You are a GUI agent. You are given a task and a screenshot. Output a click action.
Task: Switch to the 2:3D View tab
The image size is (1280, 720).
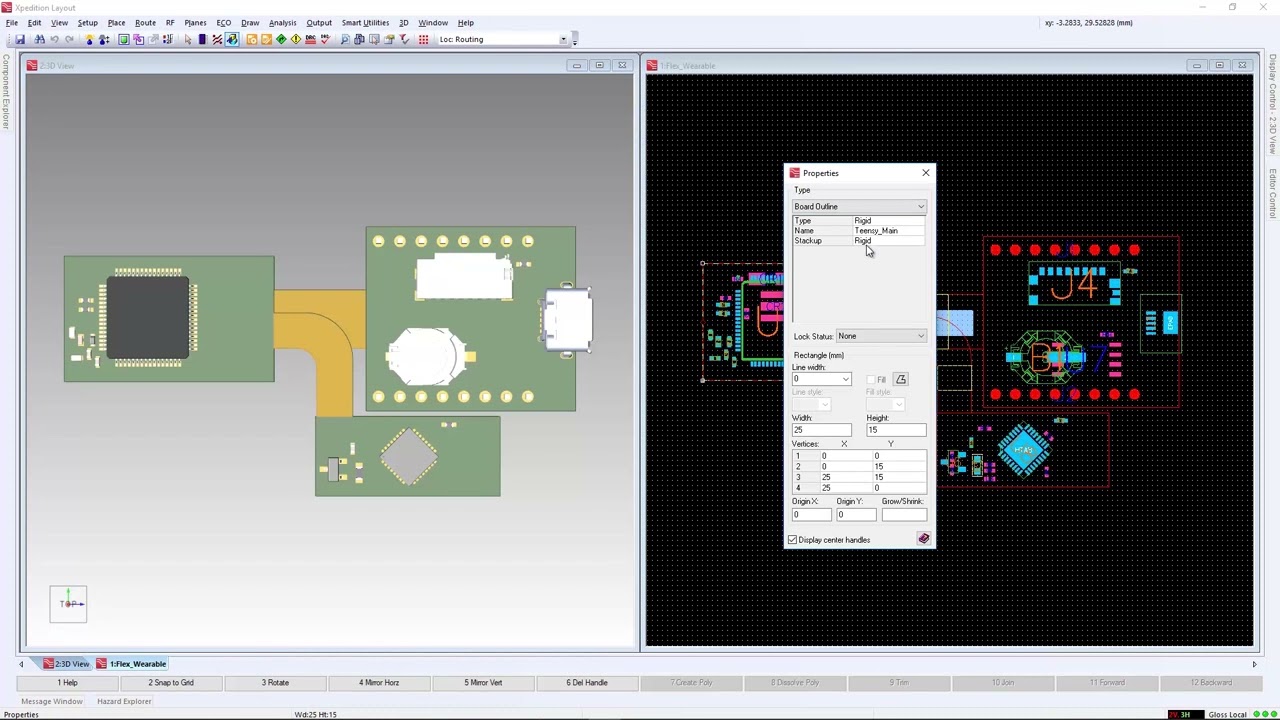[66, 664]
